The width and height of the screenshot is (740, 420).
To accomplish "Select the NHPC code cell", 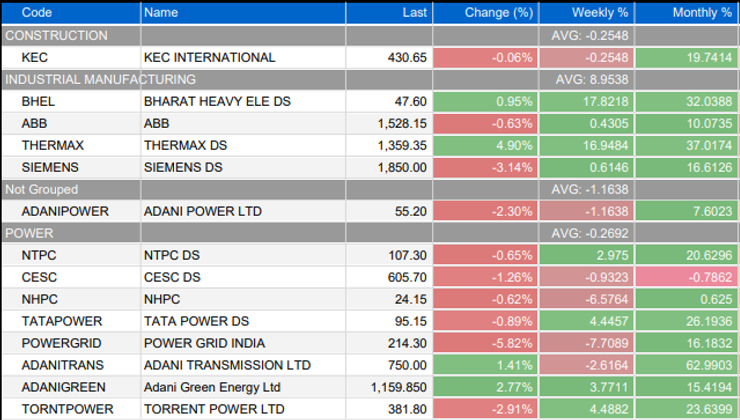I will coord(71,299).
